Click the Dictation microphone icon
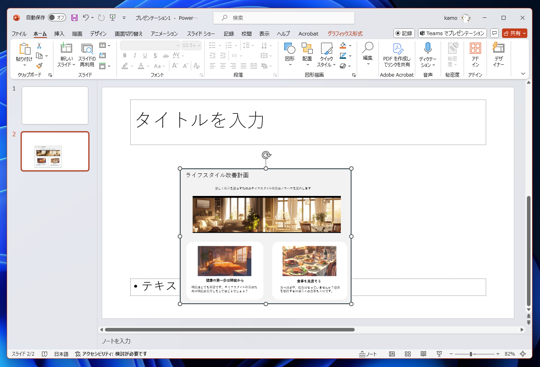Image resolution: width=540 pixels, height=367 pixels. [428, 48]
